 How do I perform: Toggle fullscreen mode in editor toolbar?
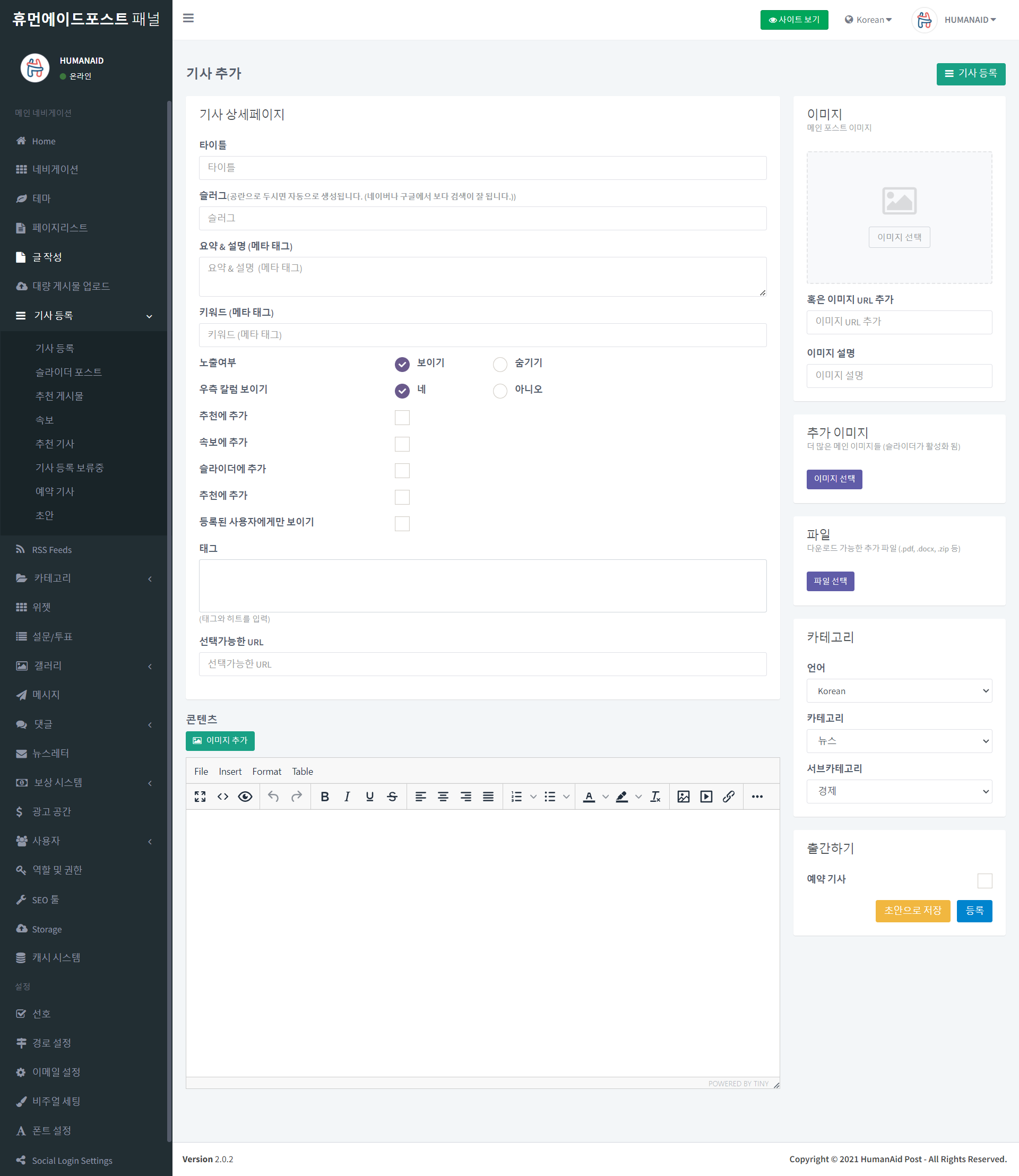200,797
